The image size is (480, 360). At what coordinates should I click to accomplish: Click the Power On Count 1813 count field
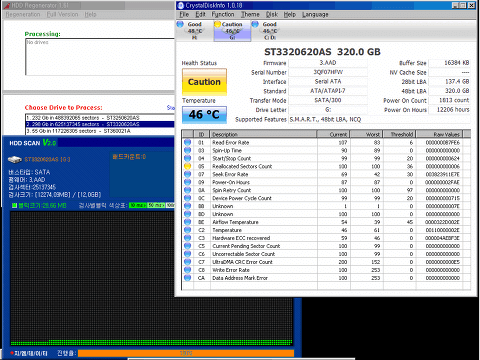[x=449, y=100]
